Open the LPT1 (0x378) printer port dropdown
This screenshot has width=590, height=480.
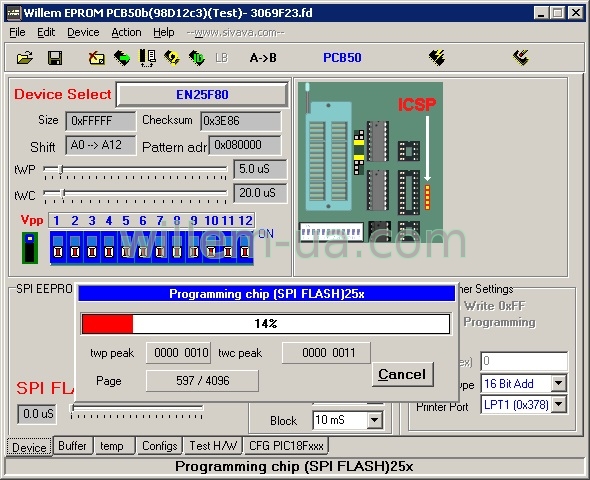click(559, 405)
